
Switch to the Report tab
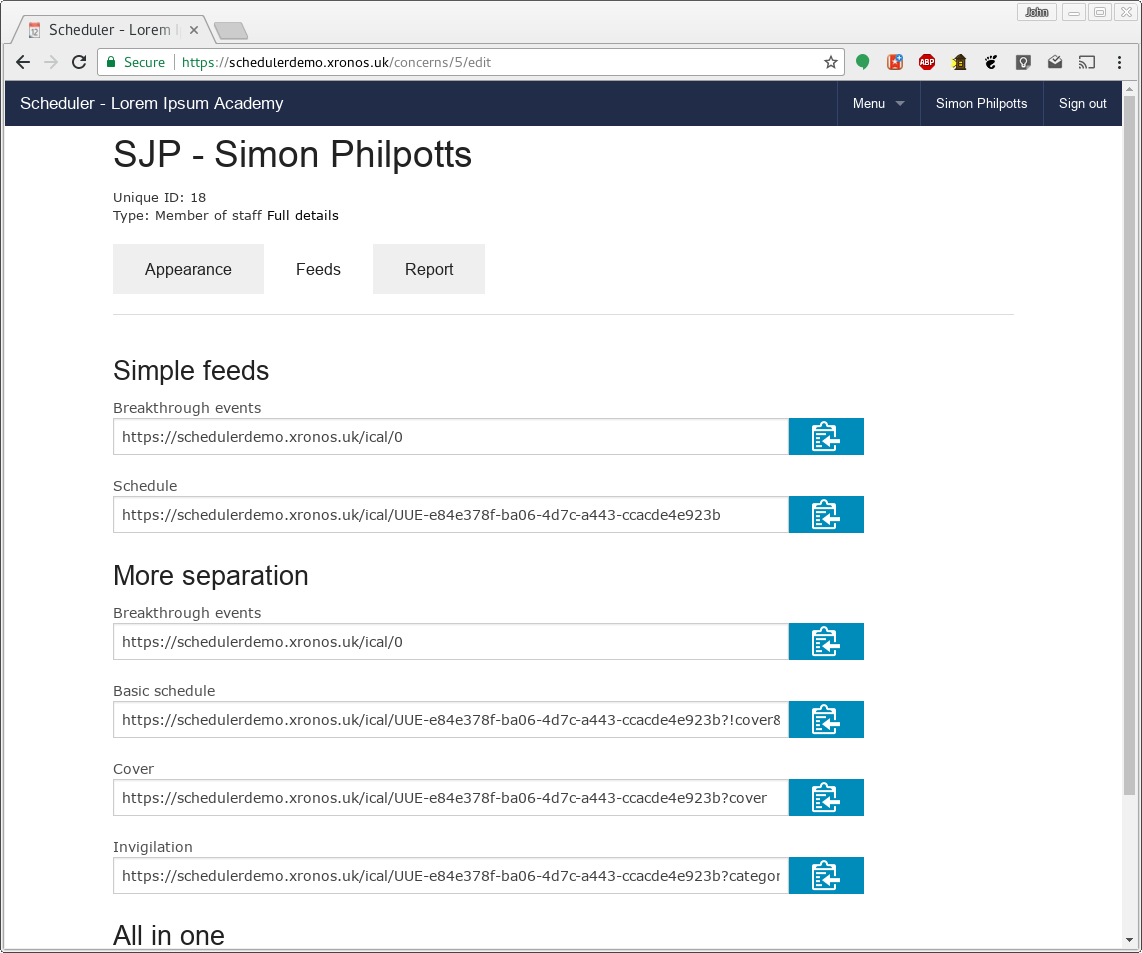429,269
